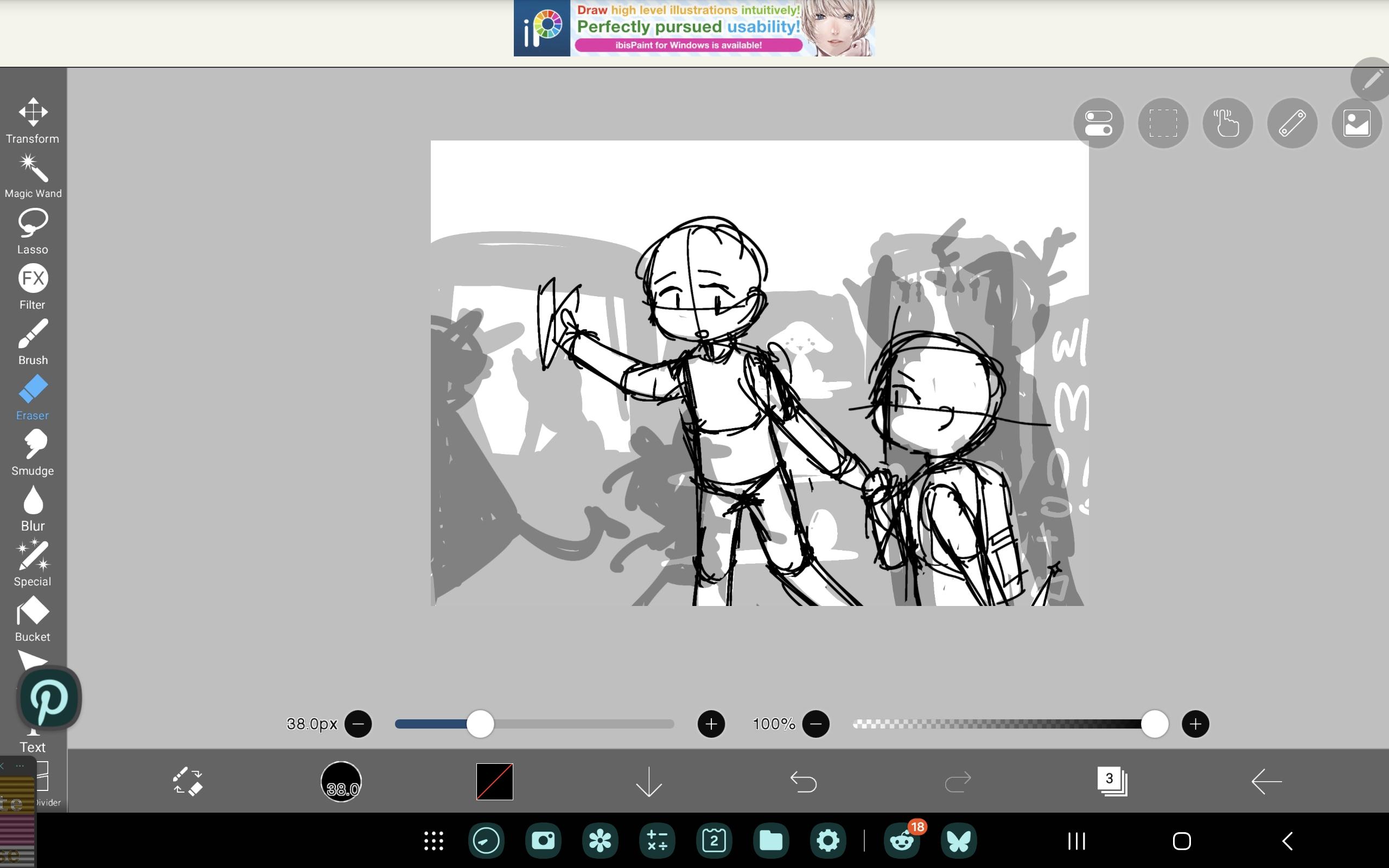Select the Brush tool
Image resolution: width=1389 pixels, height=868 pixels.
pyautogui.click(x=33, y=342)
